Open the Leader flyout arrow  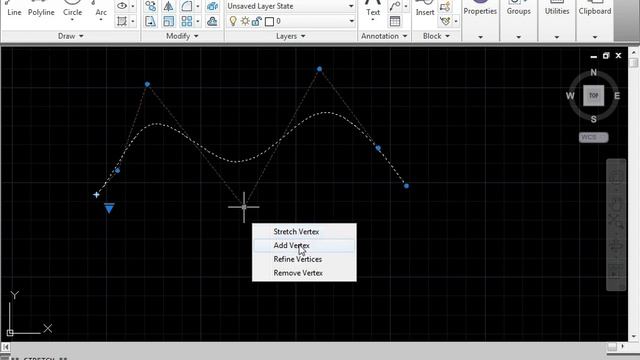click(405, 6)
